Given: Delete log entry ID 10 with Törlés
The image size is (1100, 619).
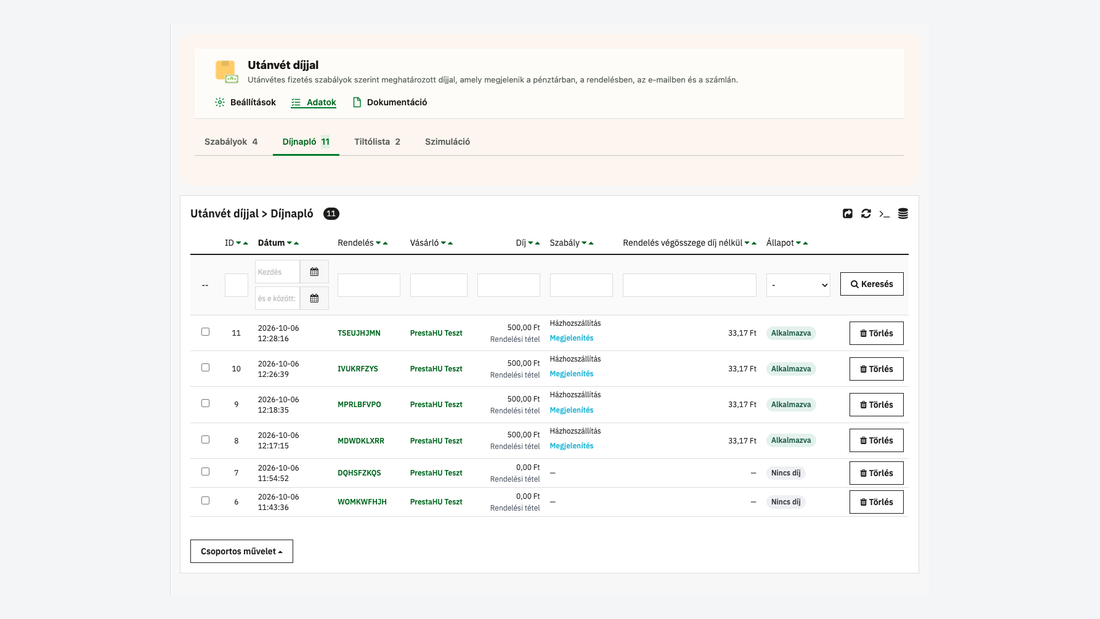Looking at the screenshot, I should 876,369.
